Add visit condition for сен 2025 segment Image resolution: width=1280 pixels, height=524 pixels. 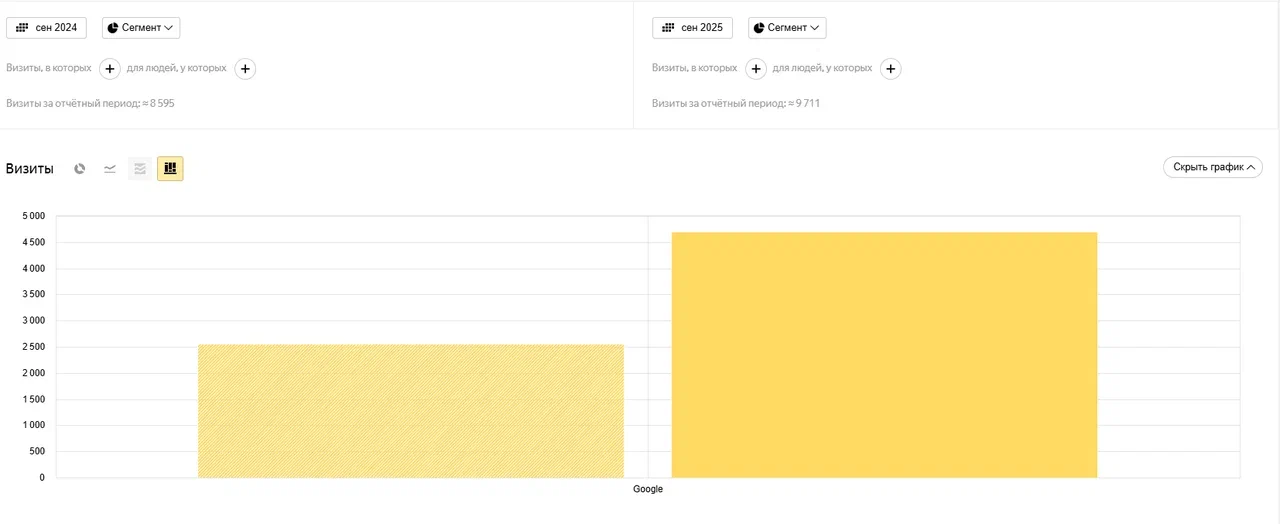point(756,69)
